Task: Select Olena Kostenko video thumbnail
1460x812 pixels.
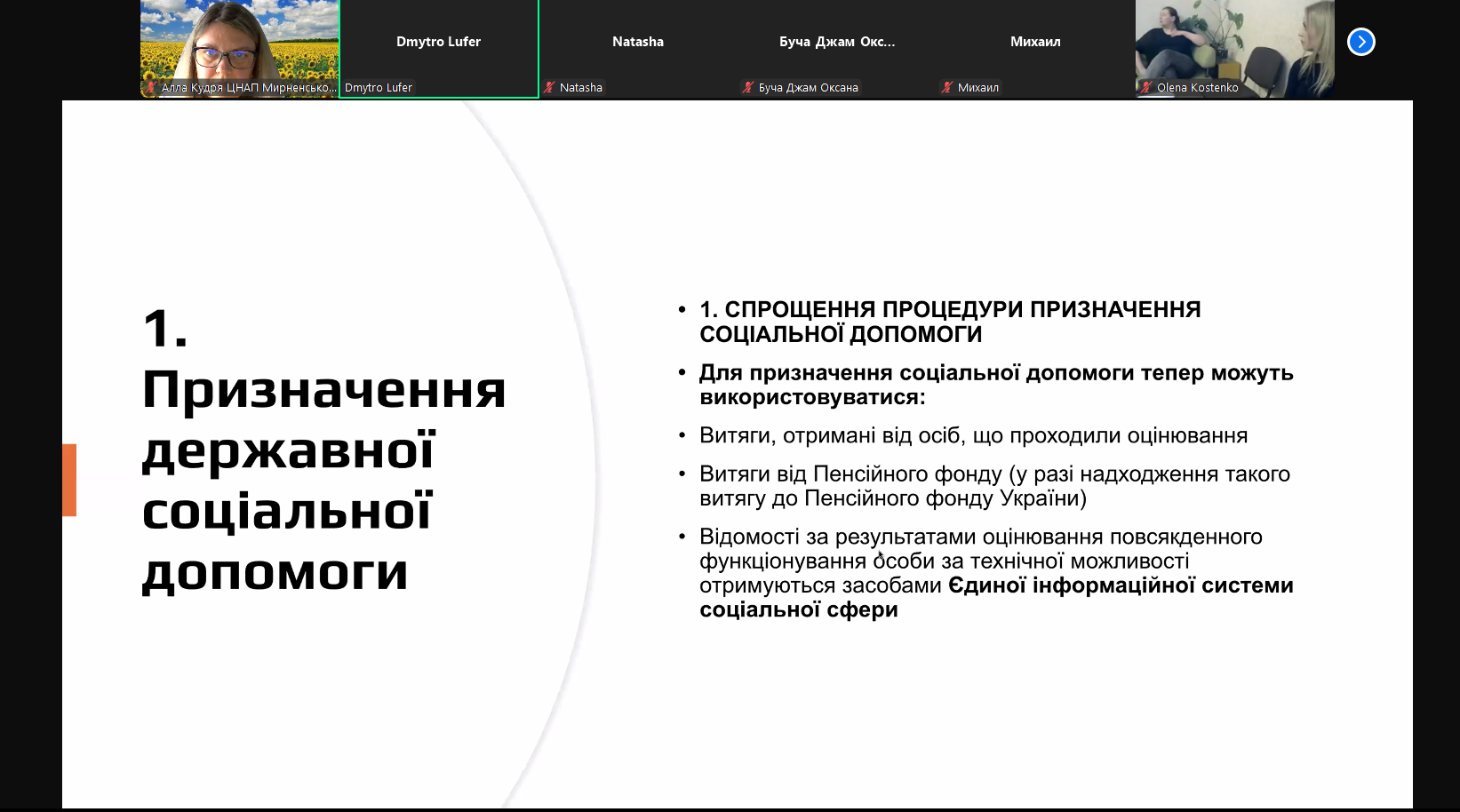Action: (1235, 49)
